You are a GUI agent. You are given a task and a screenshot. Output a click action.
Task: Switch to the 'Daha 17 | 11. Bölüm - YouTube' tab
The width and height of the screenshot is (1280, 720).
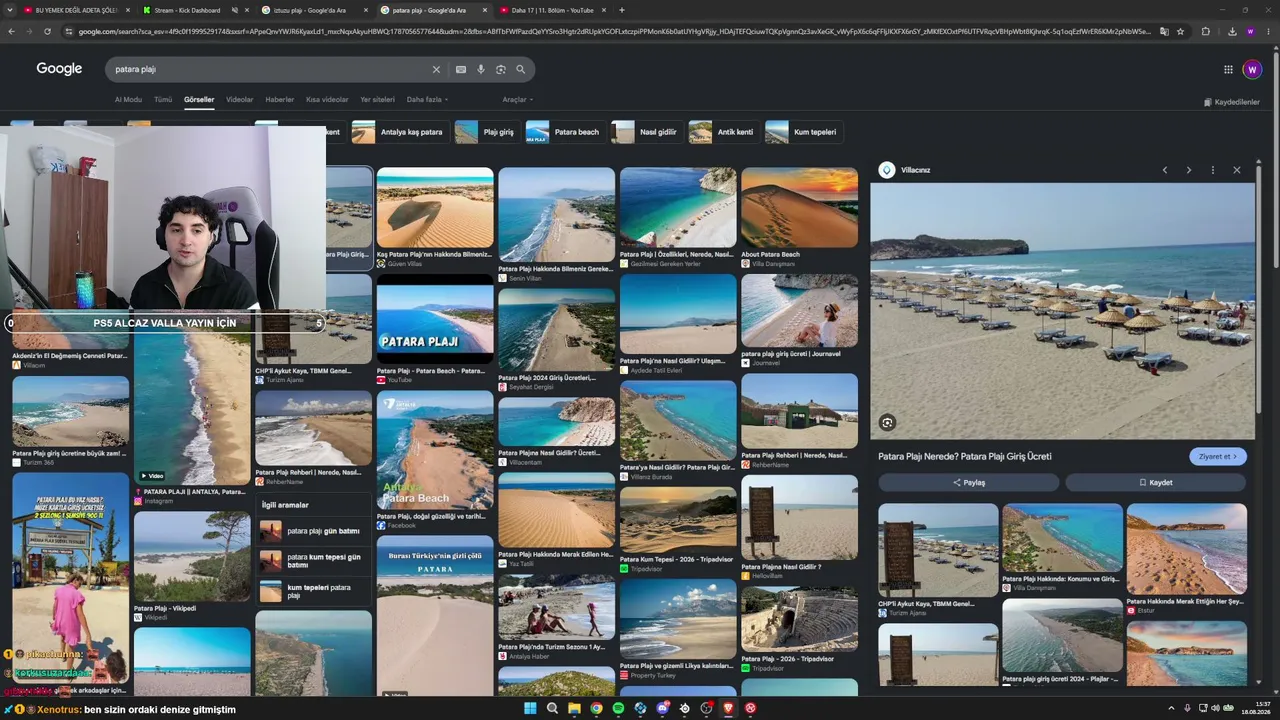point(552,10)
